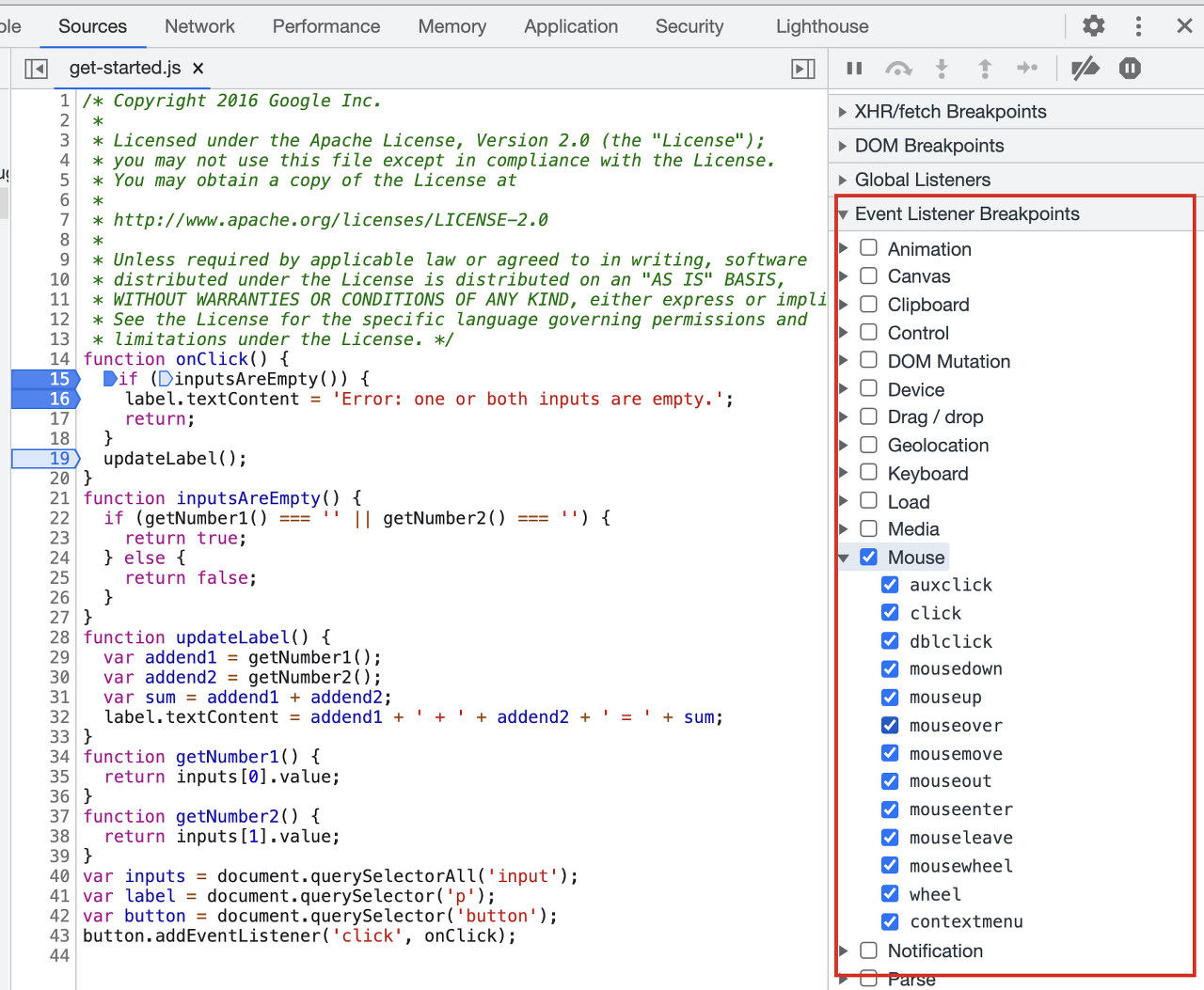The height and width of the screenshot is (990, 1204).
Task: Check the Clipboard checkbox
Action: [x=869, y=304]
